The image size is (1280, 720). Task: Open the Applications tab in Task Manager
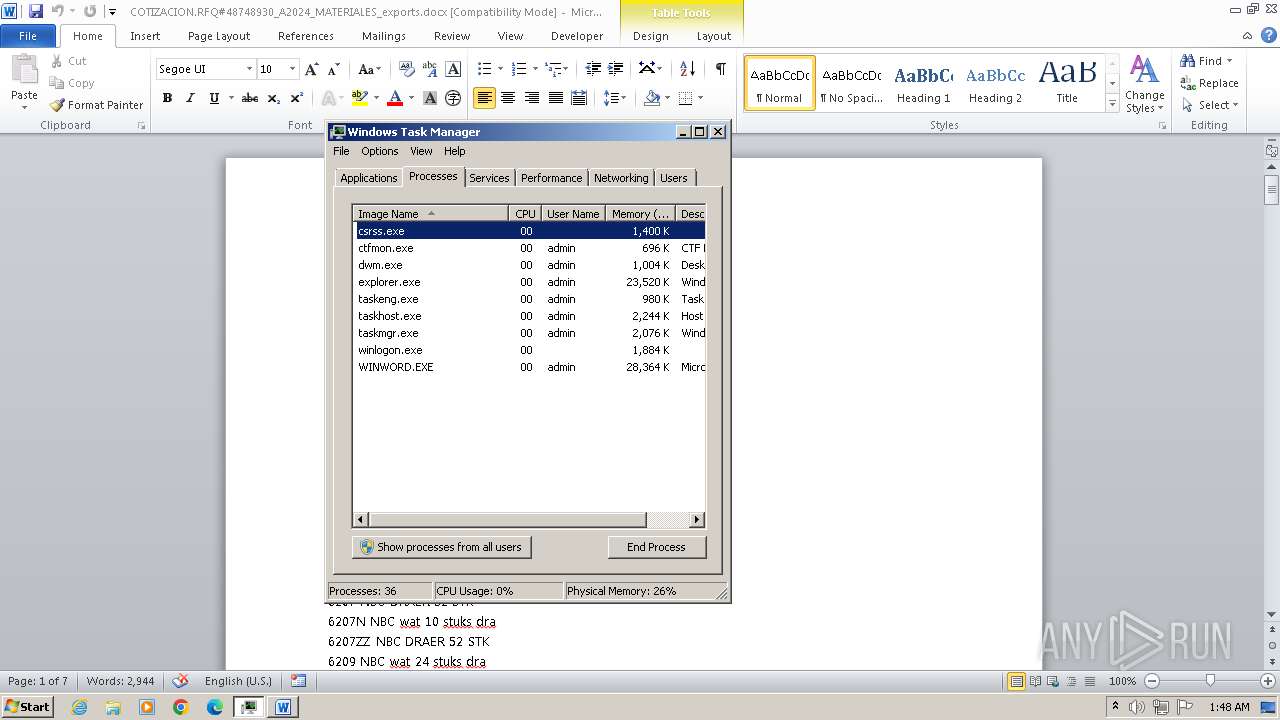(x=368, y=178)
